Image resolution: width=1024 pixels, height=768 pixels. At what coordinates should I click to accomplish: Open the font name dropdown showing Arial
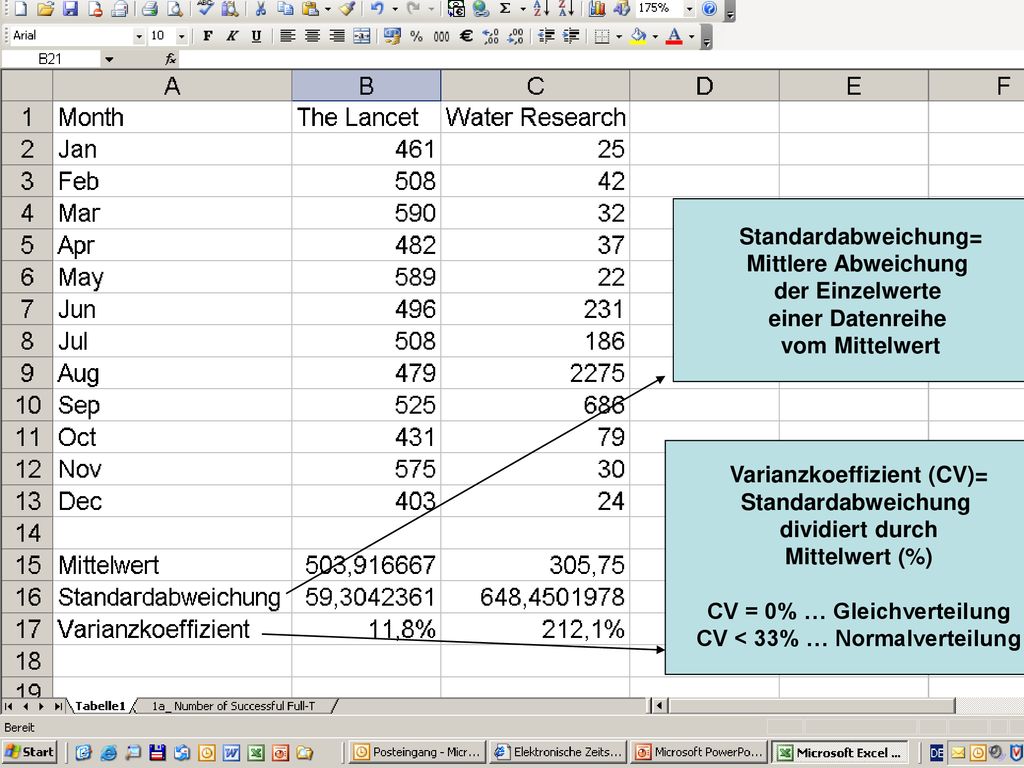pos(138,37)
